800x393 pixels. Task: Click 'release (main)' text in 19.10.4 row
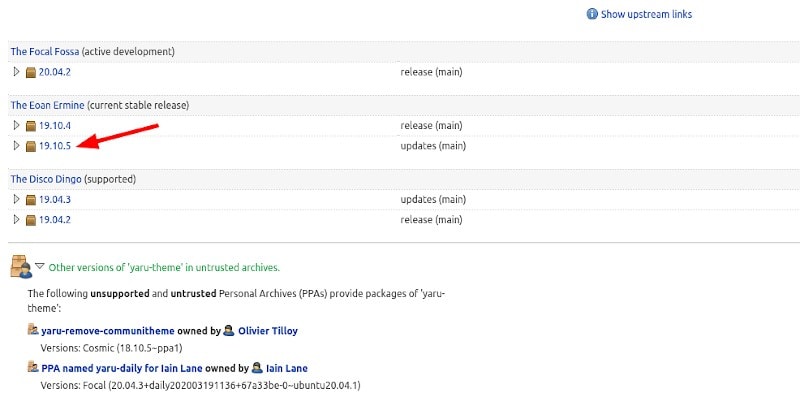tap(431, 126)
